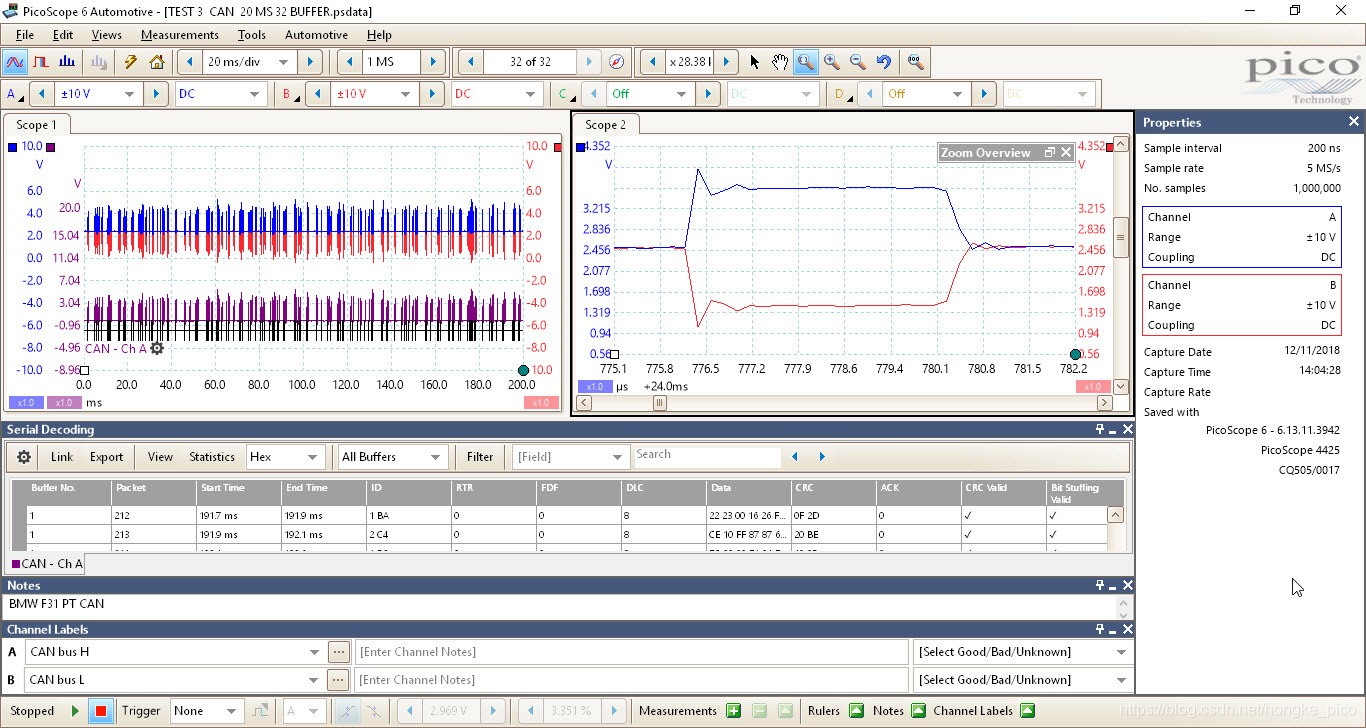This screenshot has height=728, width=1366.
Task: Open the All Buffers dropdown
Action: click(435, 457)
